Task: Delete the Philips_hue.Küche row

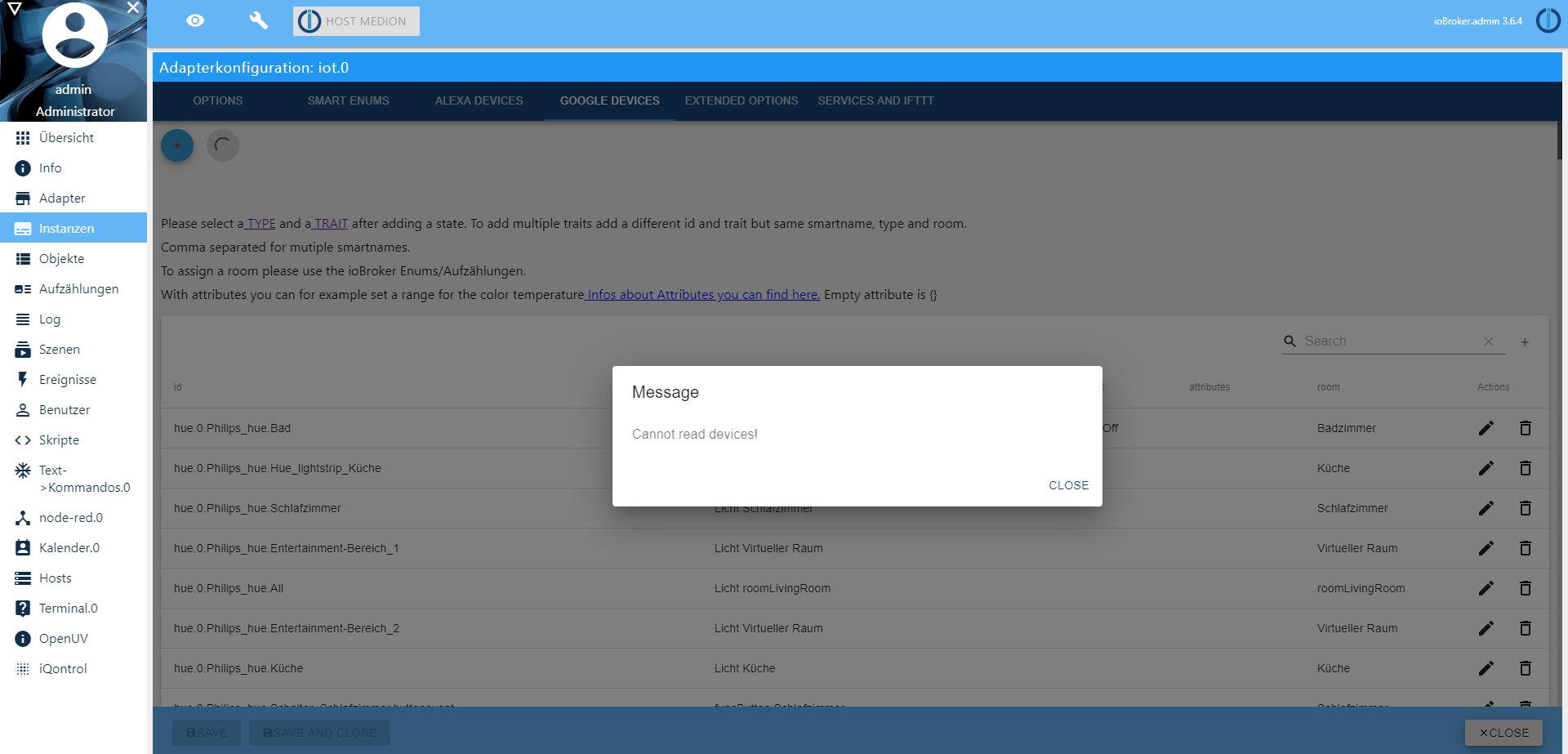Action: coord(1525,668)
